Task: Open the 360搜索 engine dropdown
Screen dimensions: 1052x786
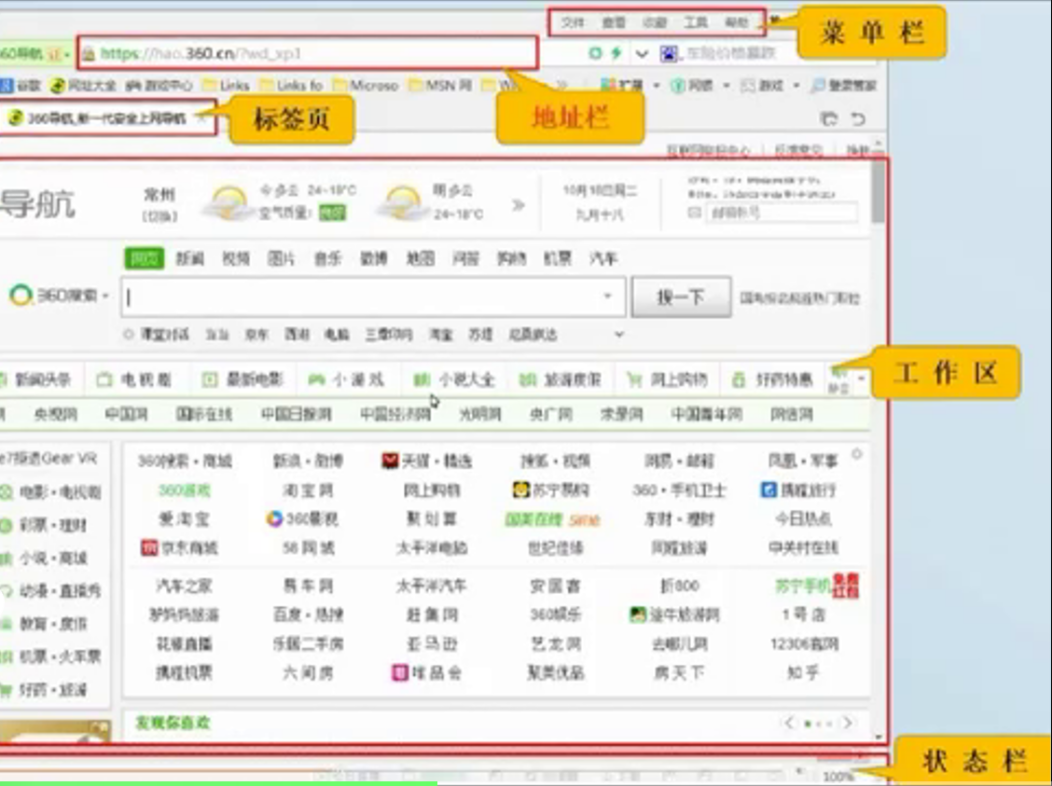Action: tap(105, 295)
